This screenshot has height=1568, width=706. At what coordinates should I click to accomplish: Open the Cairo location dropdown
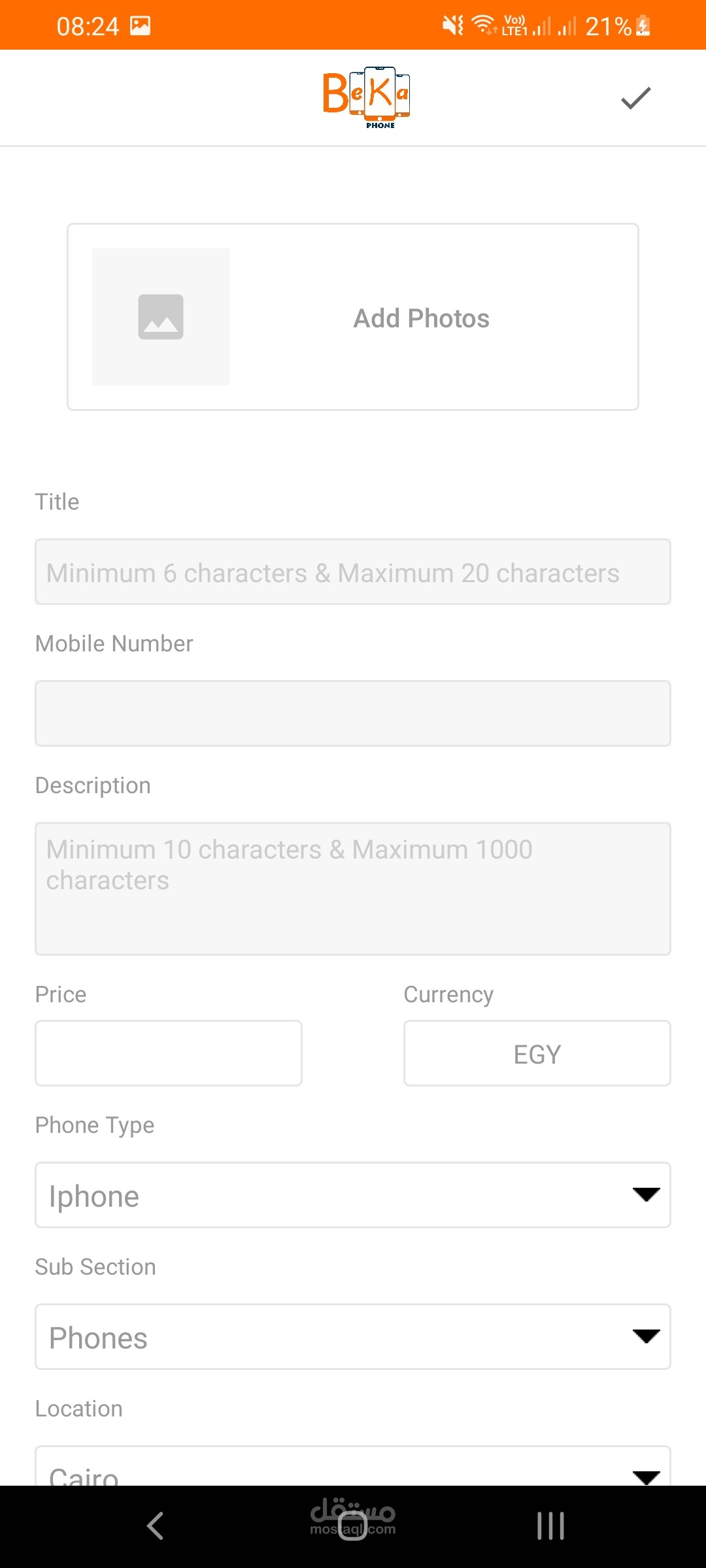[x=353, y=1471]
